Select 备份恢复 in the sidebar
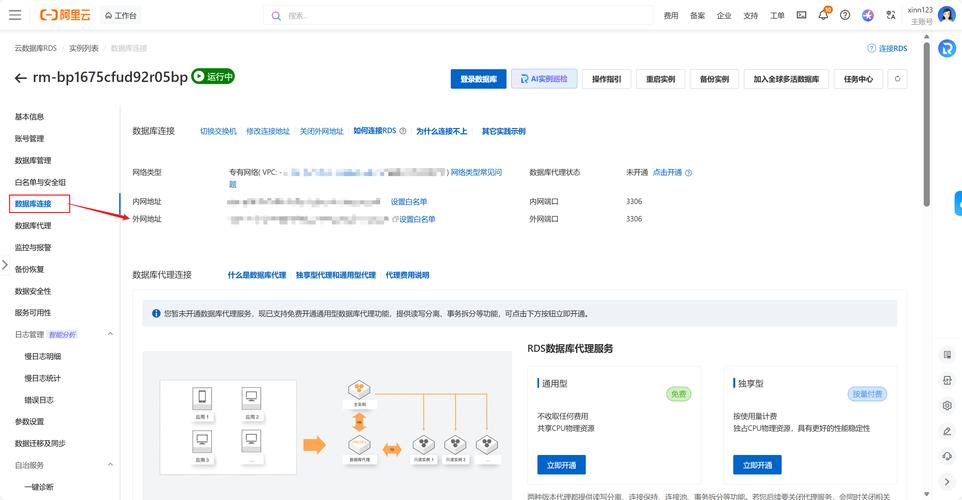The height and width of the screenshot is (500, 962). (29, 269)
